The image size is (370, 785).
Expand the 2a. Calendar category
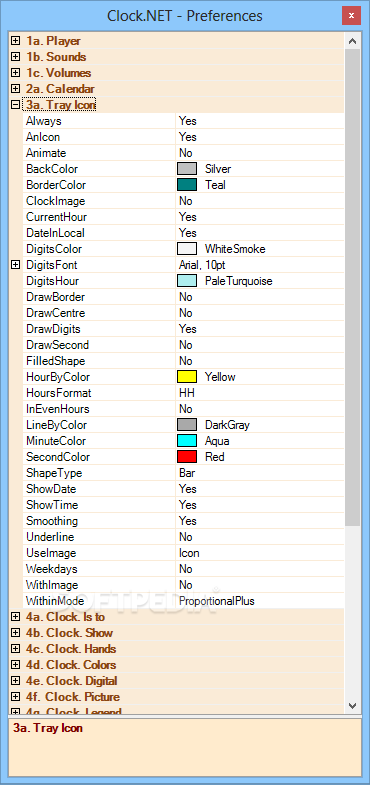(16, 89)
